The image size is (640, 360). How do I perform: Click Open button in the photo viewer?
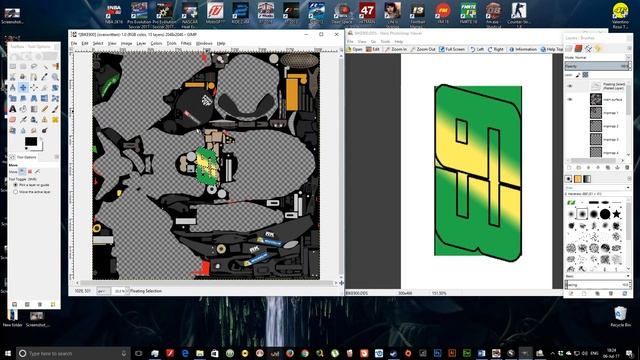click(x=355, y=49)
